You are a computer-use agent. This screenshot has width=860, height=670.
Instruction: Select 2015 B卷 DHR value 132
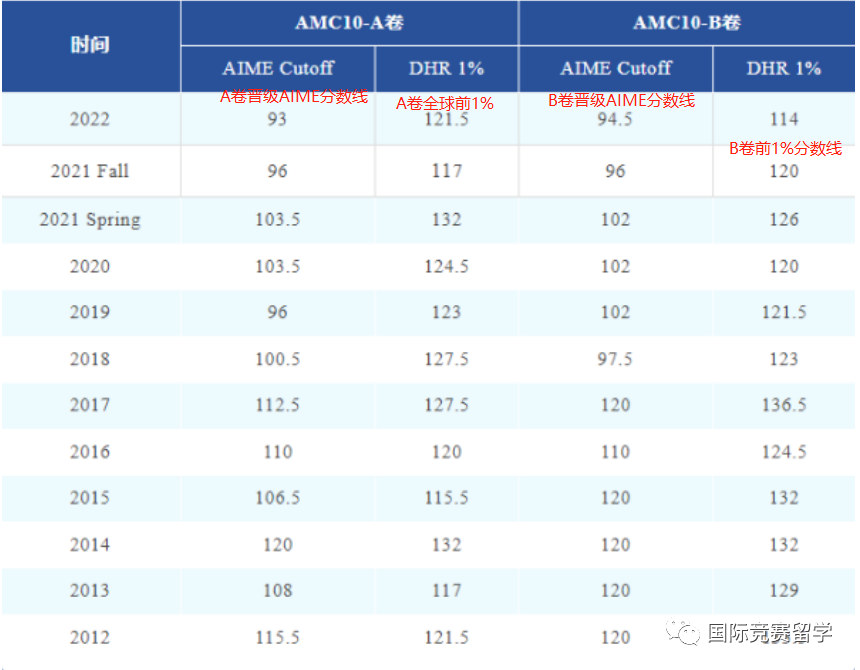pos(784,498)
